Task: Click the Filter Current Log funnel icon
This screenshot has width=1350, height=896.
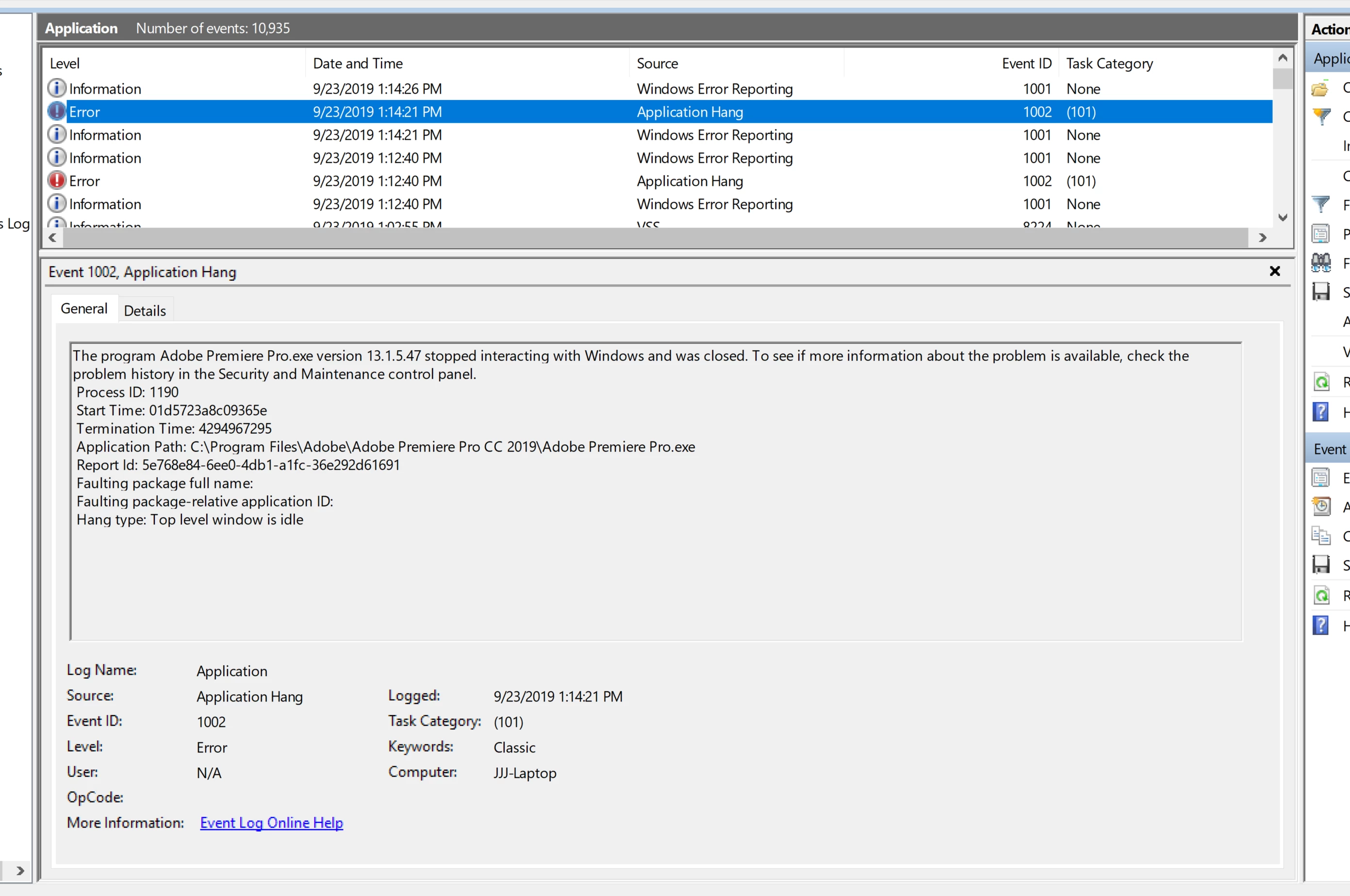Action: tap(1321, 204)
